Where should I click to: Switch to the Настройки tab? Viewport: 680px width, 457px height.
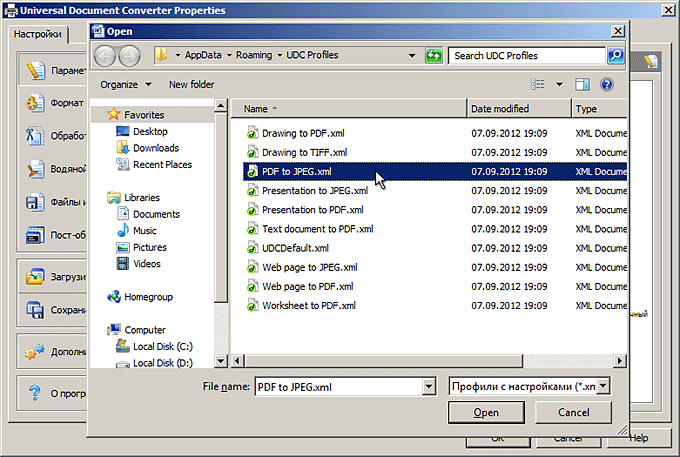(x=37, y=34)
